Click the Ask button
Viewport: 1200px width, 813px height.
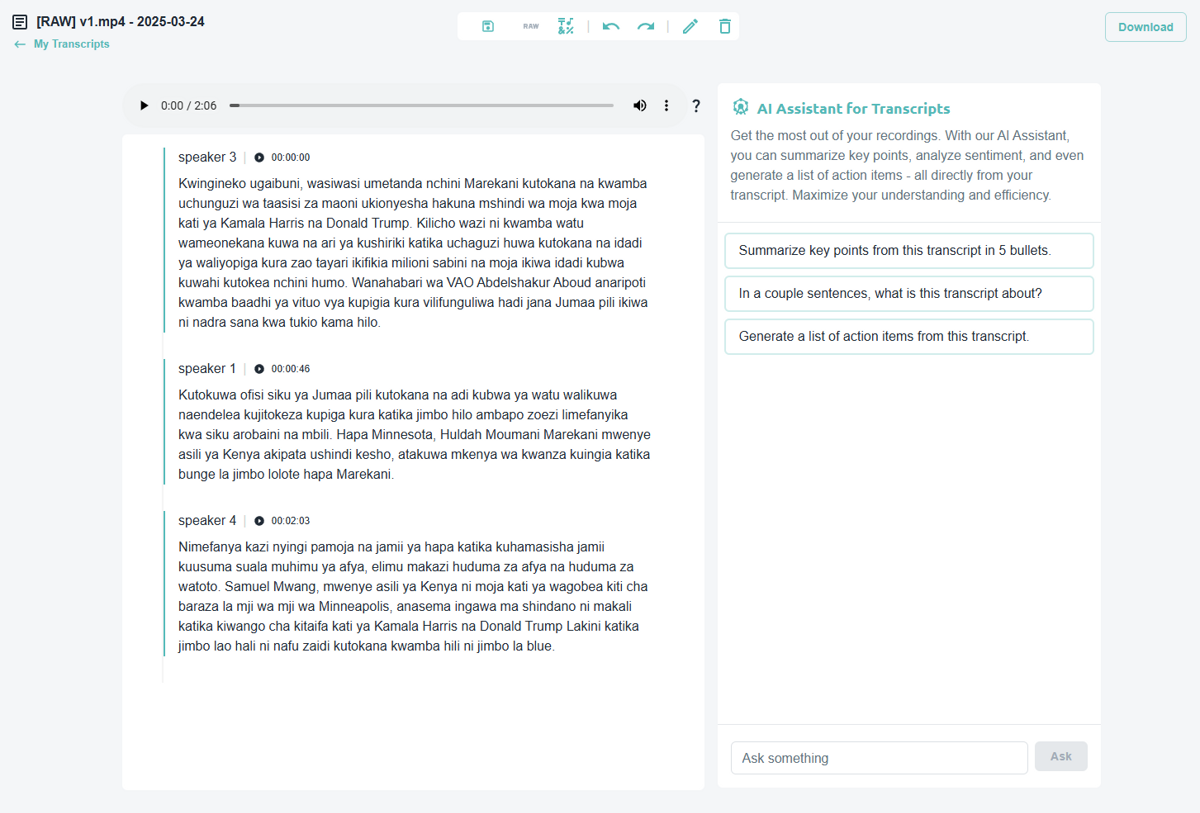(x=1061, y=757)
